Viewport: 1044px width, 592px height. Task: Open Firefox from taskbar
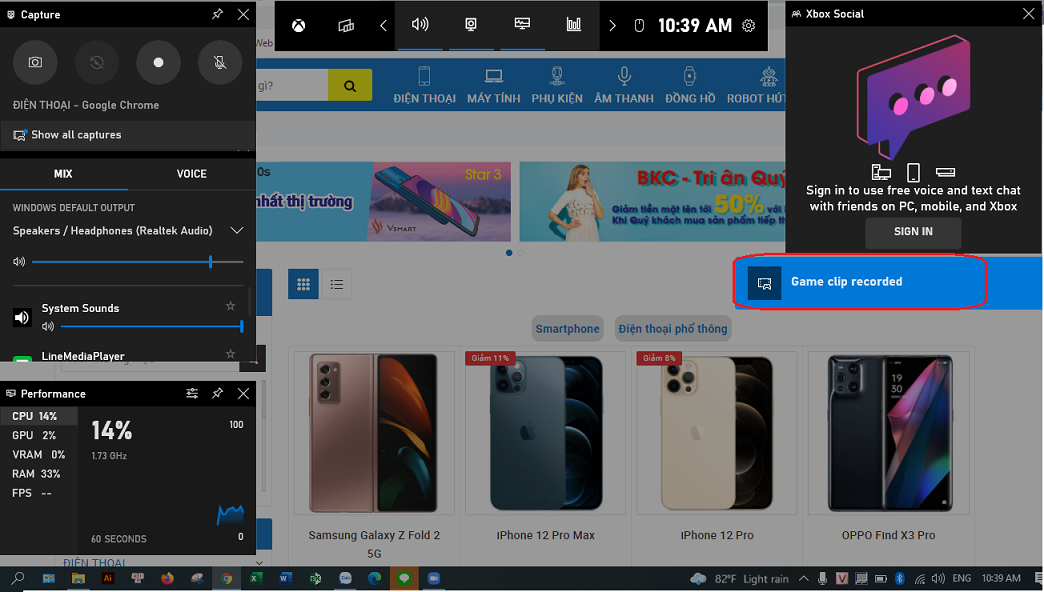coord(167,578)
